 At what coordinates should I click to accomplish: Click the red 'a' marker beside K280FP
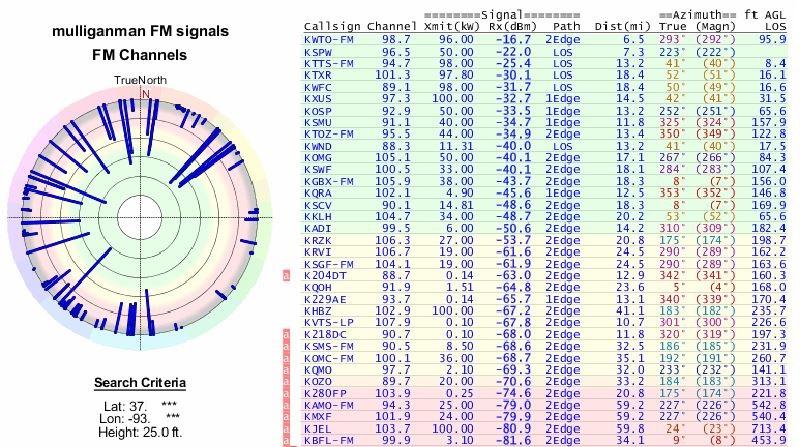click(285, 393)
